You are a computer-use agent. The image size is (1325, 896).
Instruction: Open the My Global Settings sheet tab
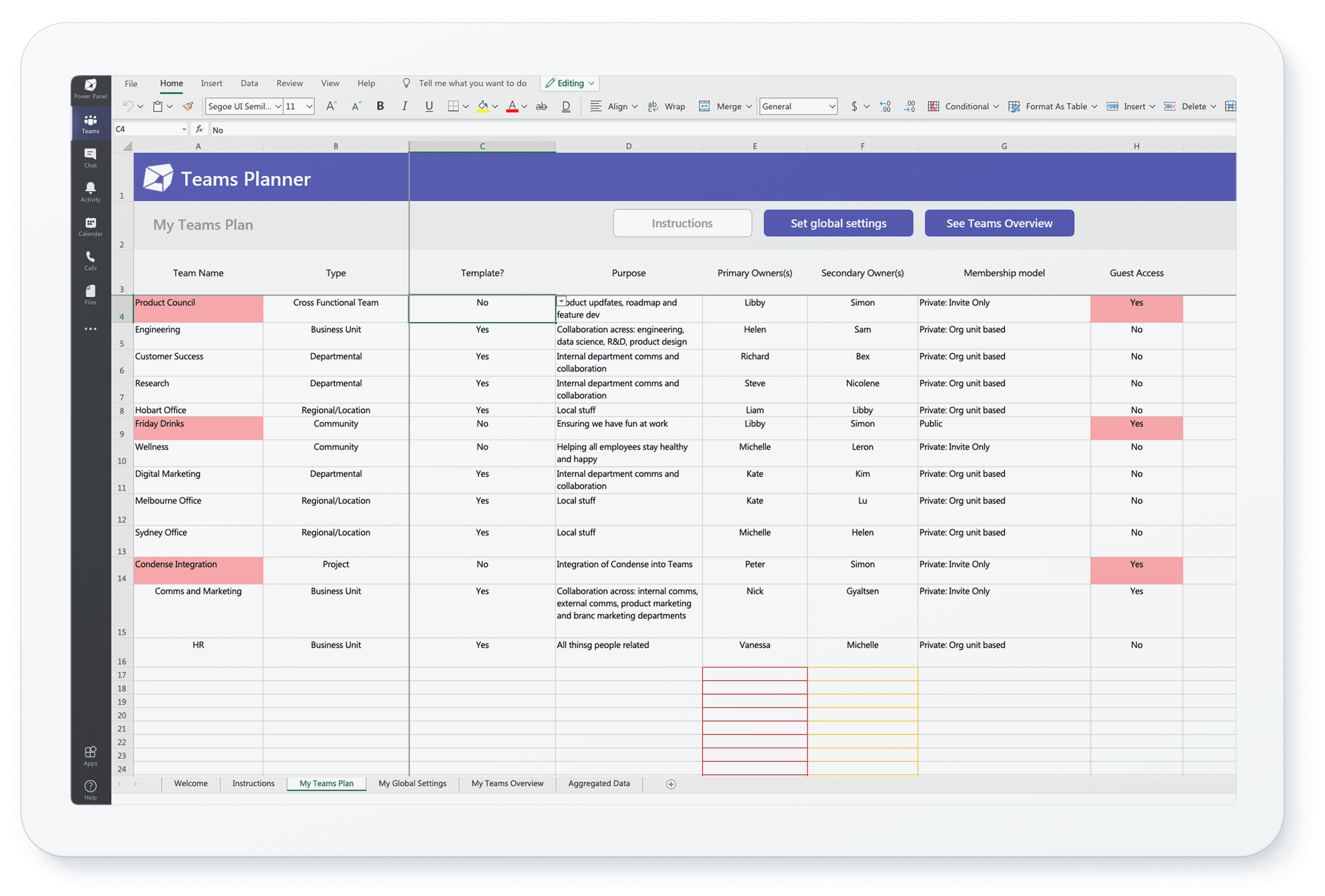click(x=412, y=784)
